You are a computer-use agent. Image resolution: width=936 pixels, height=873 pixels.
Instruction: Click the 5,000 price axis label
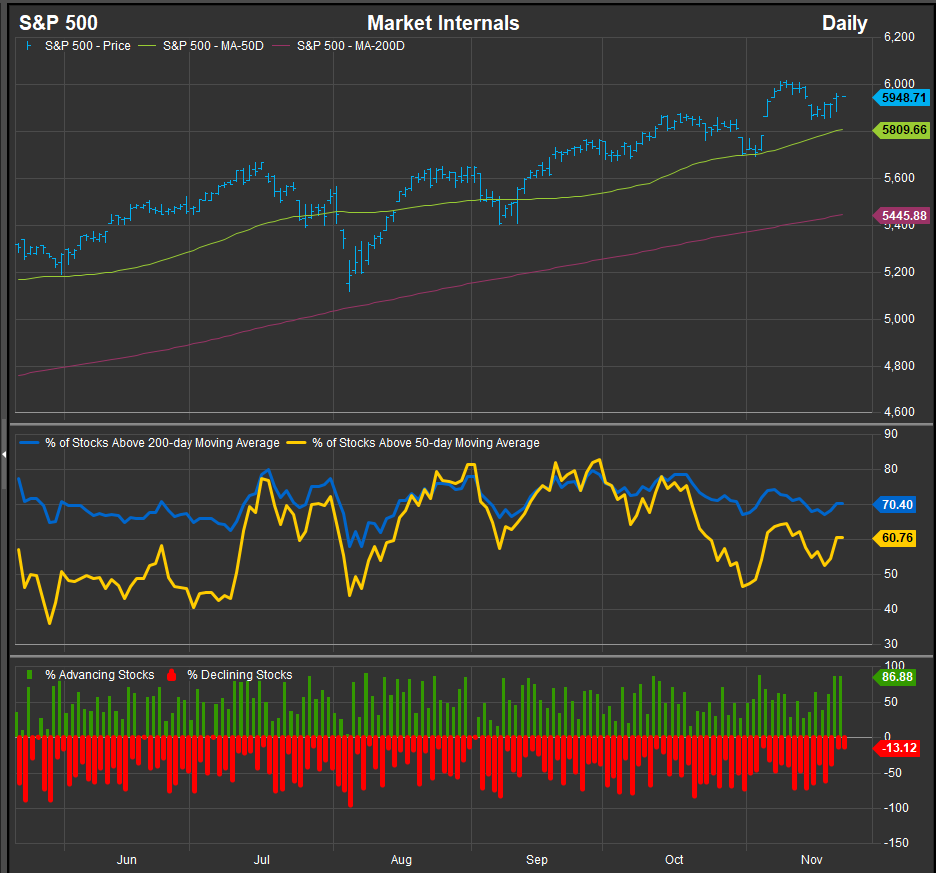[899, 319]
